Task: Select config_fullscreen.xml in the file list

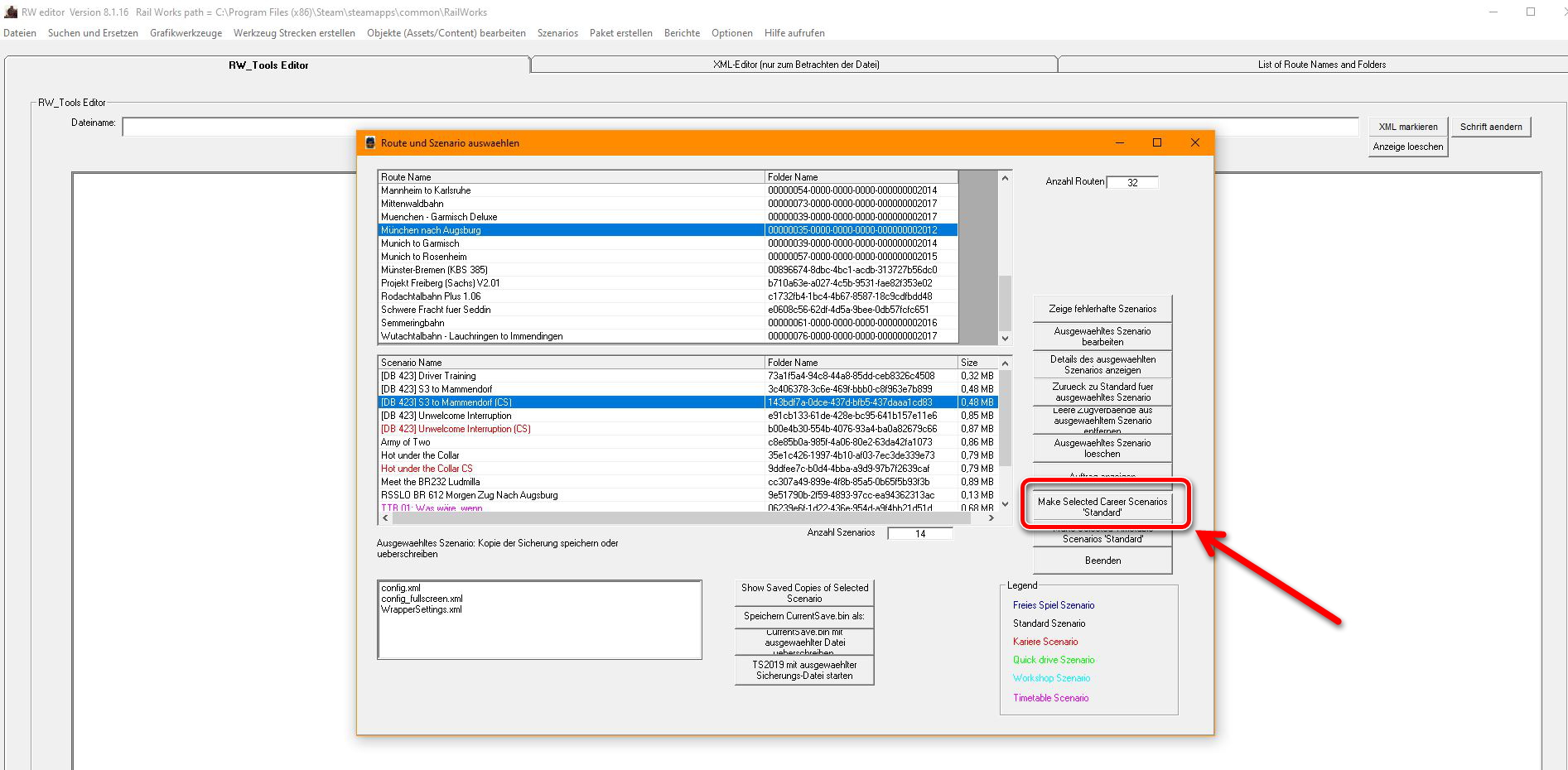Action: pos(422,599)
